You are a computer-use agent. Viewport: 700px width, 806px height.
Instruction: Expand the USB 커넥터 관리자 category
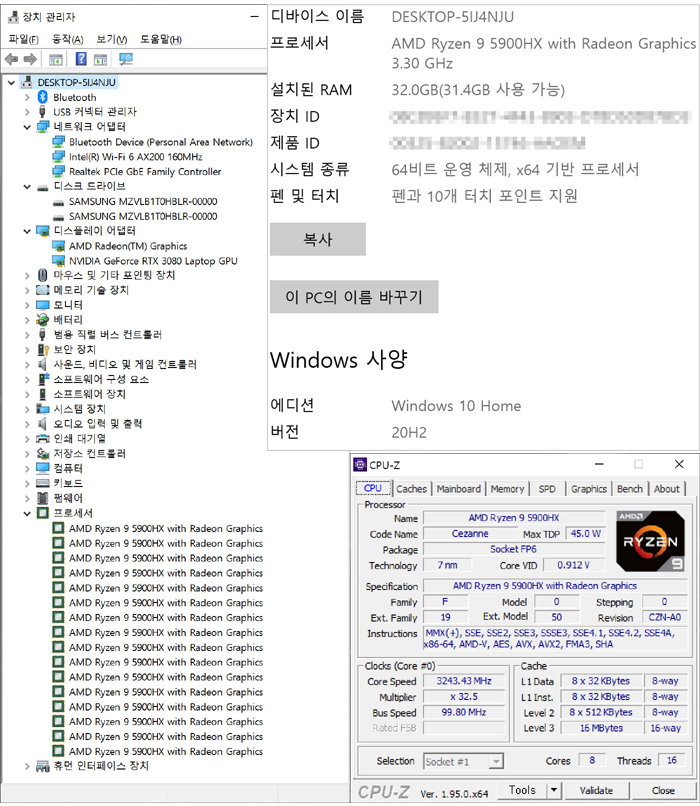[27, 112]
